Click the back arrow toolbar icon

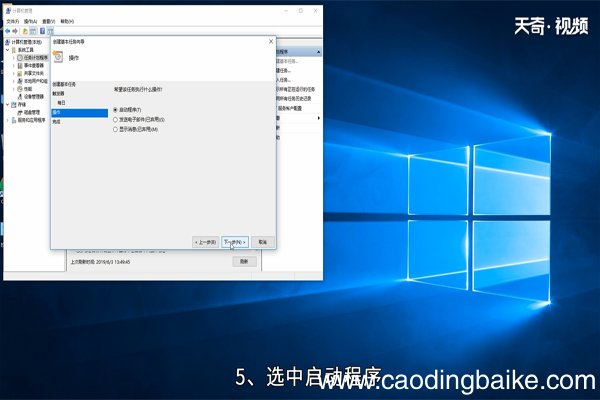pyautogui.click(x=8, y=31)
